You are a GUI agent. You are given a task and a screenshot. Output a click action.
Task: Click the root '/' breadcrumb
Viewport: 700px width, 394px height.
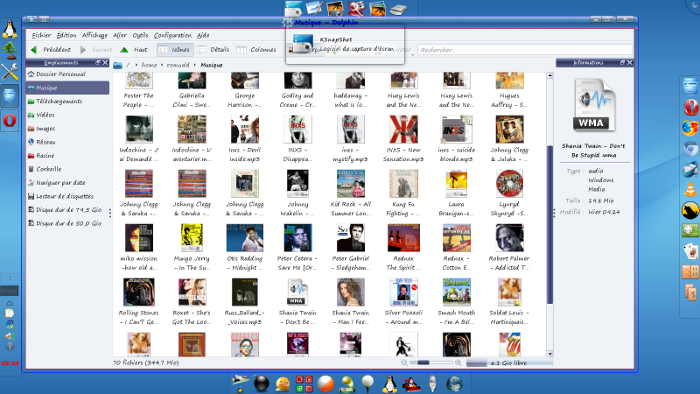point(128,65)
